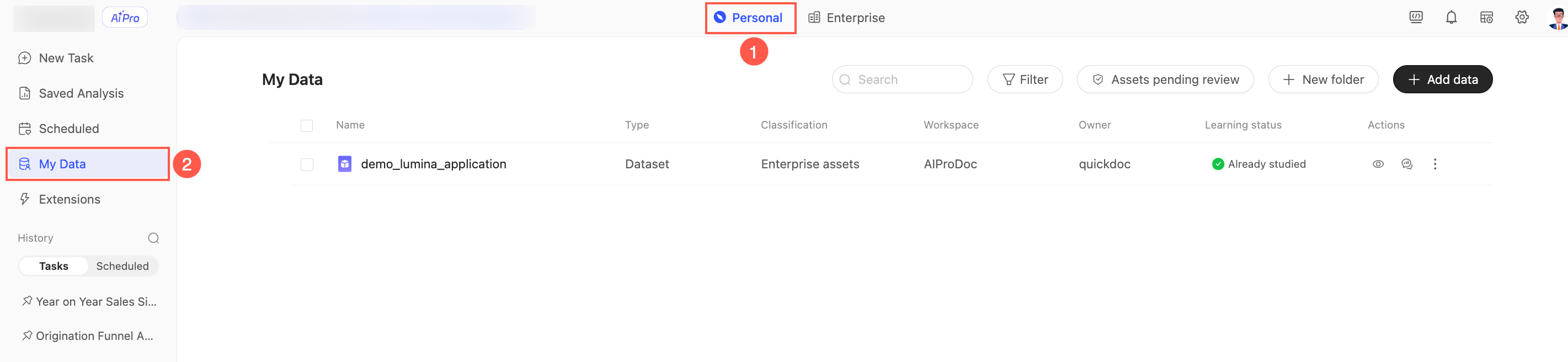Open the user avatar profile
1568x362 pixels.
click(1557, 18)
